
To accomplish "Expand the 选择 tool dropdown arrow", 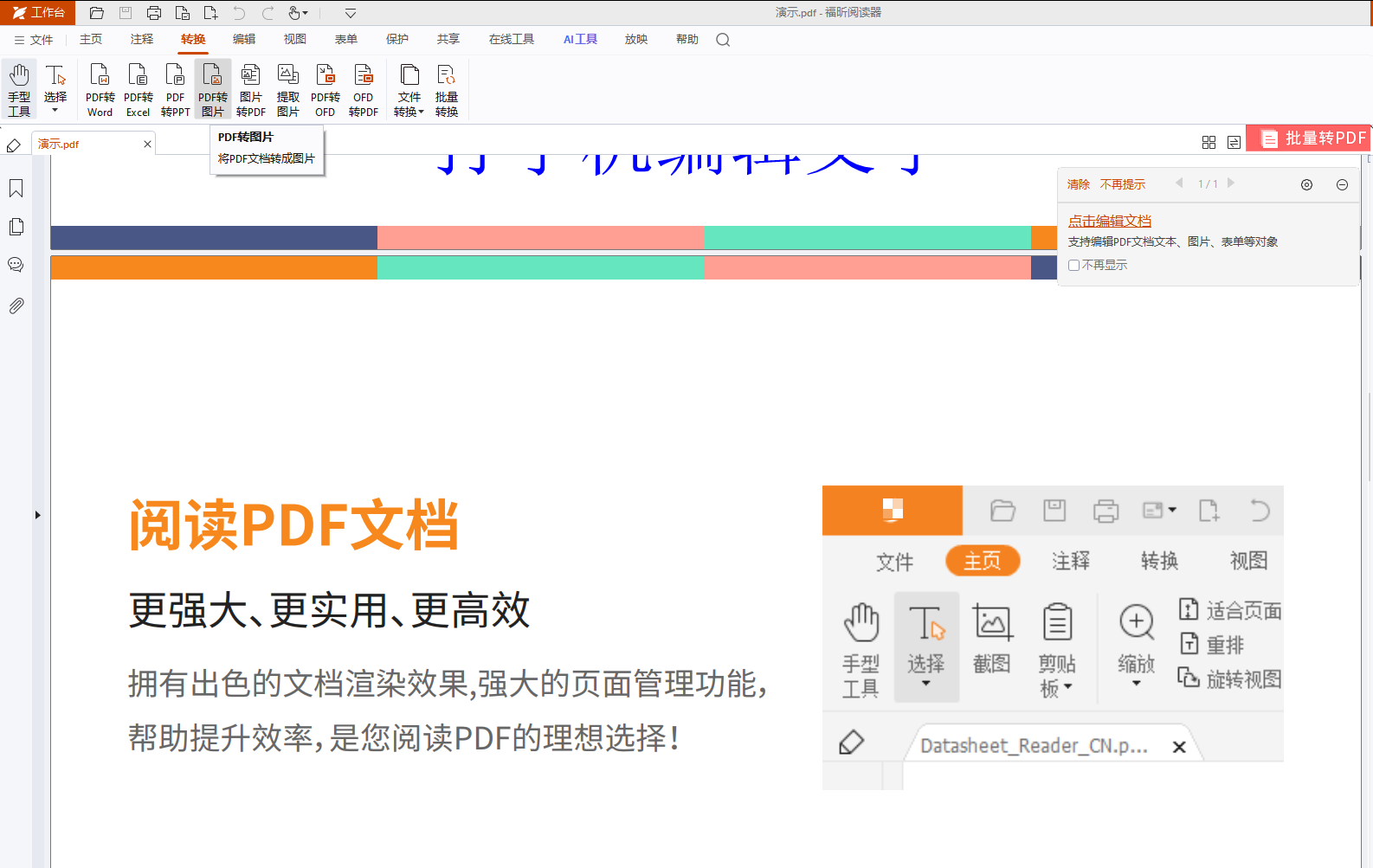I will (x=55, y=111).
